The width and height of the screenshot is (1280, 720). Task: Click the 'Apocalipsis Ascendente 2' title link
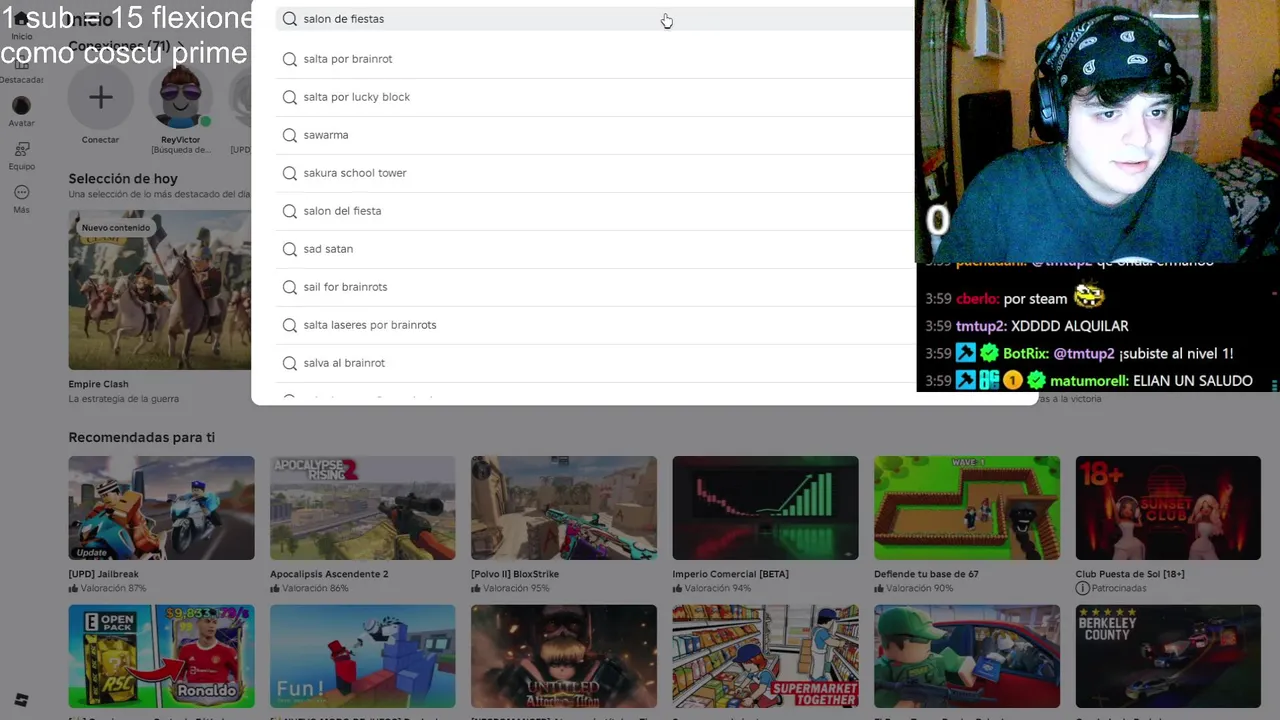(329, 574)
